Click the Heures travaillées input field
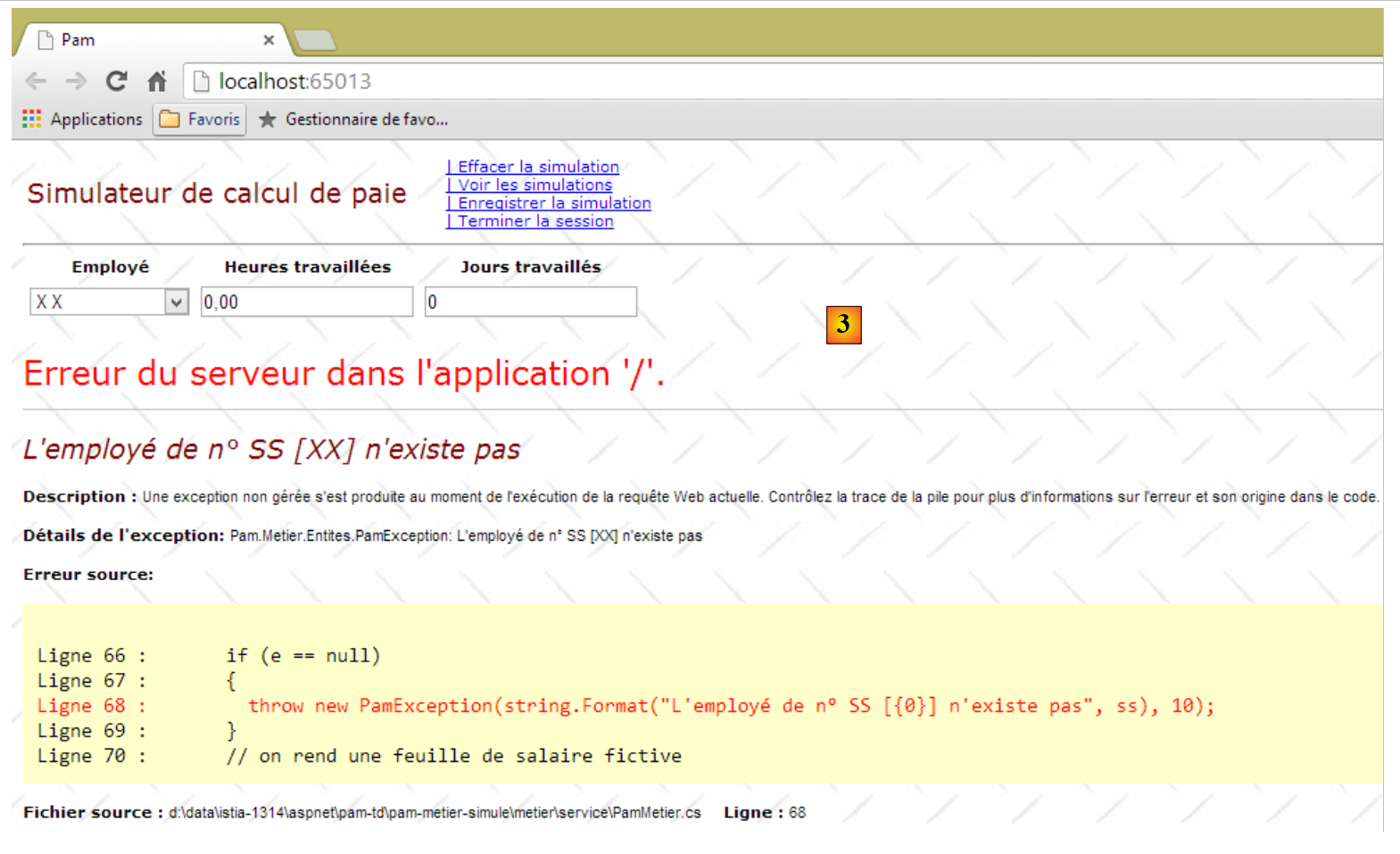 (x=306, y=303)
